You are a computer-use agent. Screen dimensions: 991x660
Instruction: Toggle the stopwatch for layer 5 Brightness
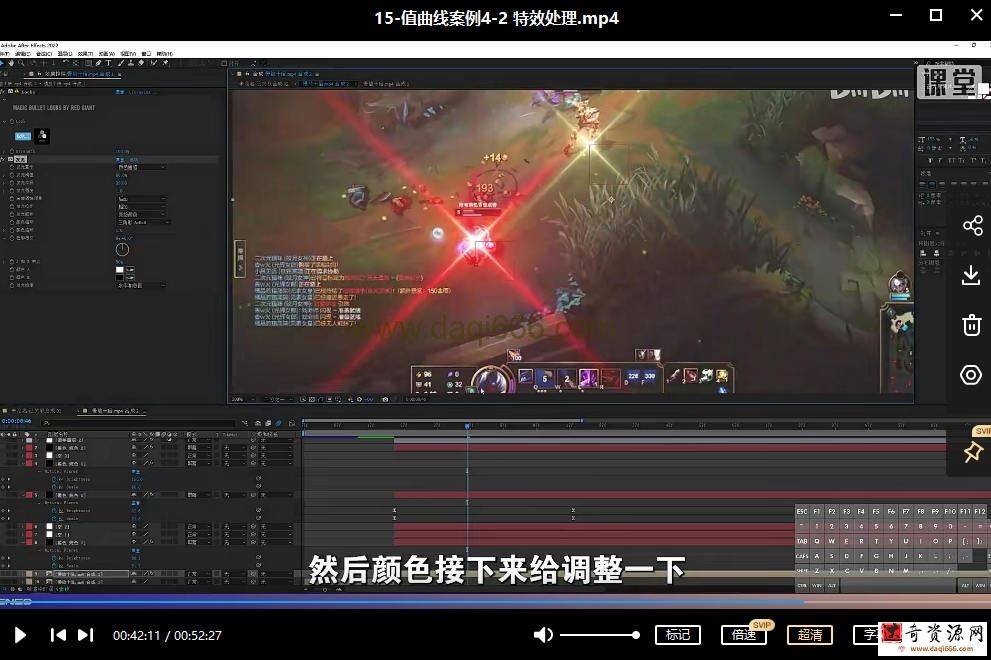coord(55,511)
